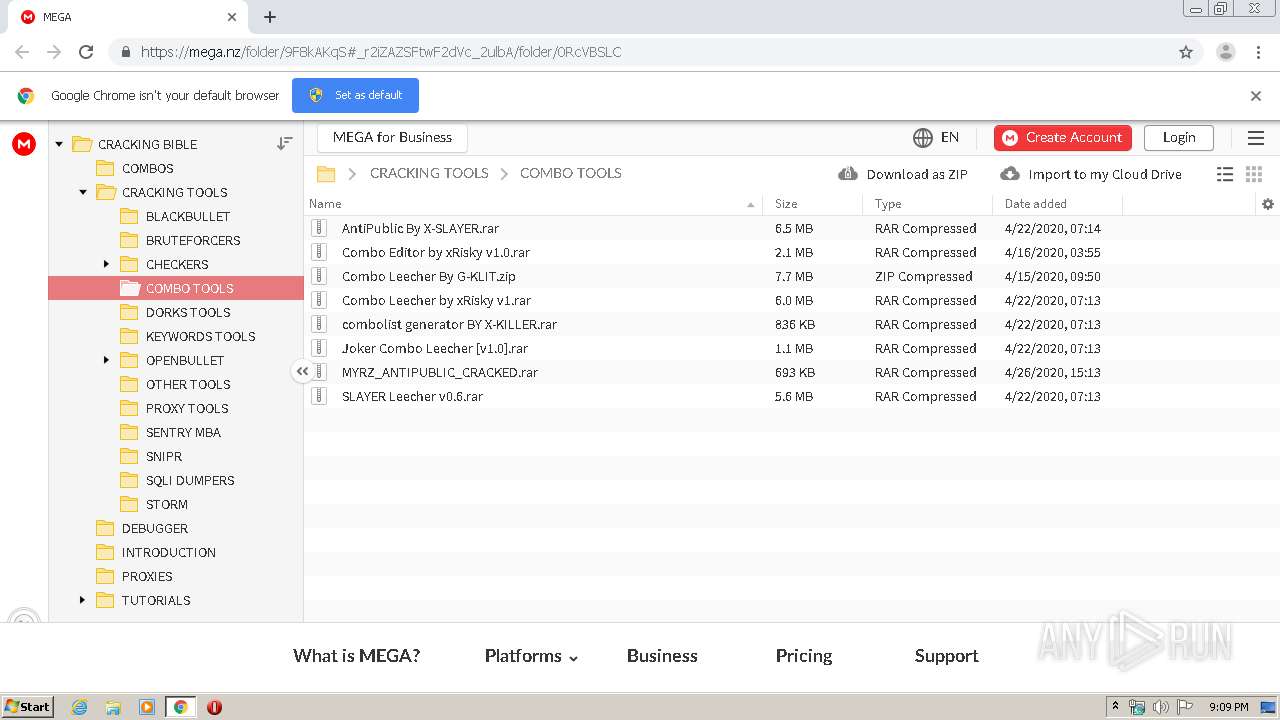Image resolution: width=1280 pixels, height=720 pixels.
Task: Select the BRUTEFORCERS folder in tree
Action: [x=193, y=240]
